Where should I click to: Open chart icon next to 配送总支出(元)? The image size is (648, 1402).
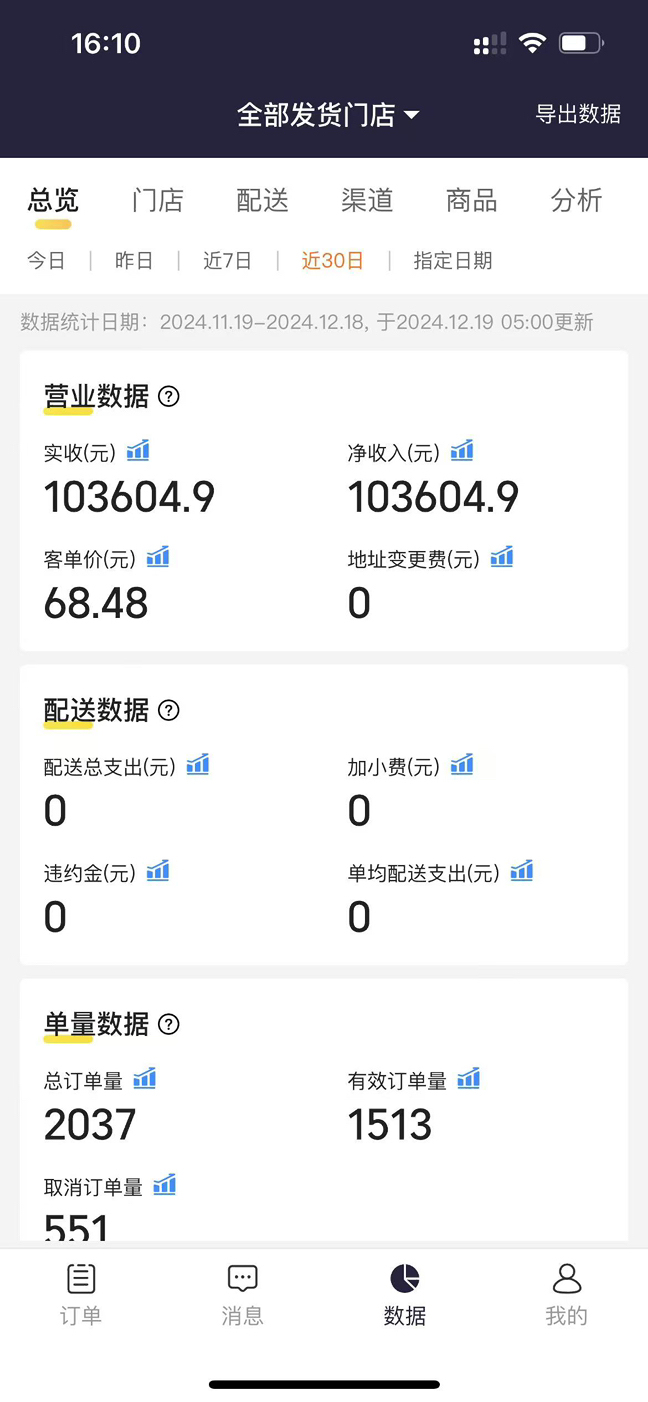click(x=198, y=765)
